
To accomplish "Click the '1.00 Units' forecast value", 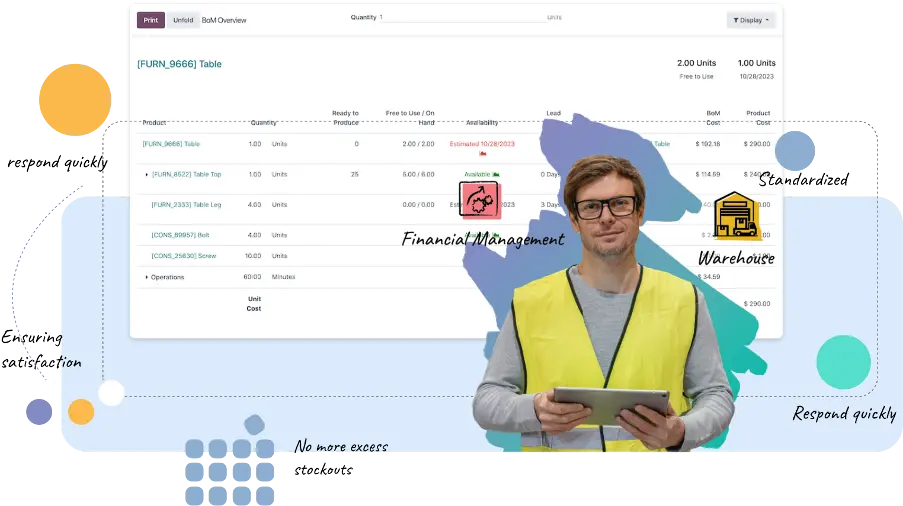I will [x=757, y=63].
